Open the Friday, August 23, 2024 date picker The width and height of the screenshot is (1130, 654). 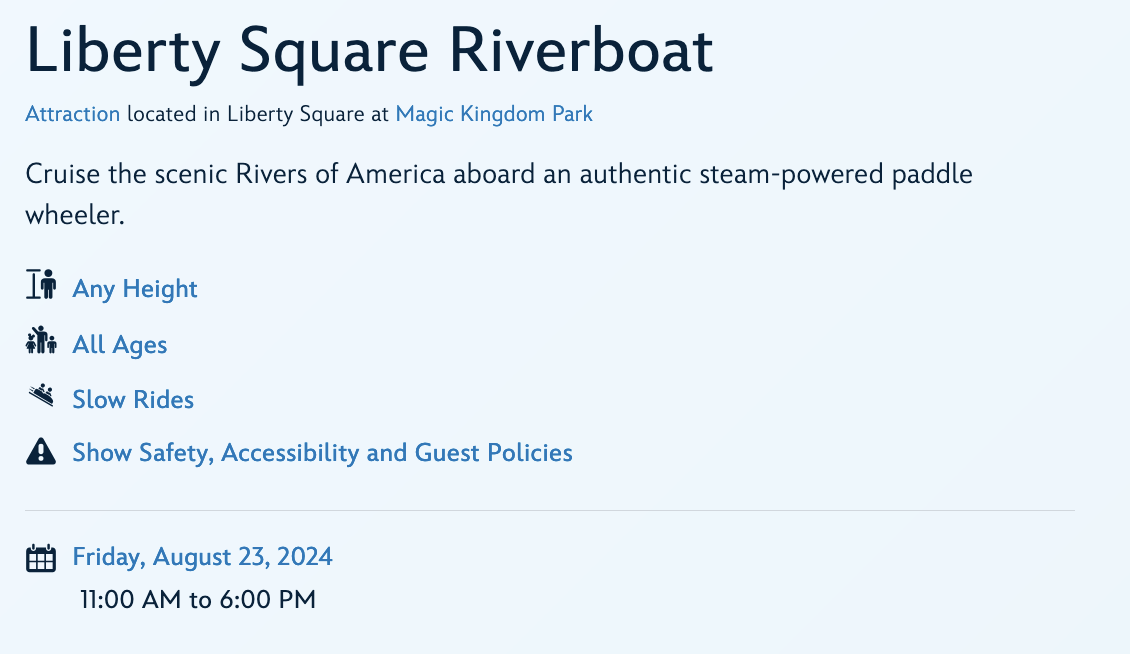202,557
